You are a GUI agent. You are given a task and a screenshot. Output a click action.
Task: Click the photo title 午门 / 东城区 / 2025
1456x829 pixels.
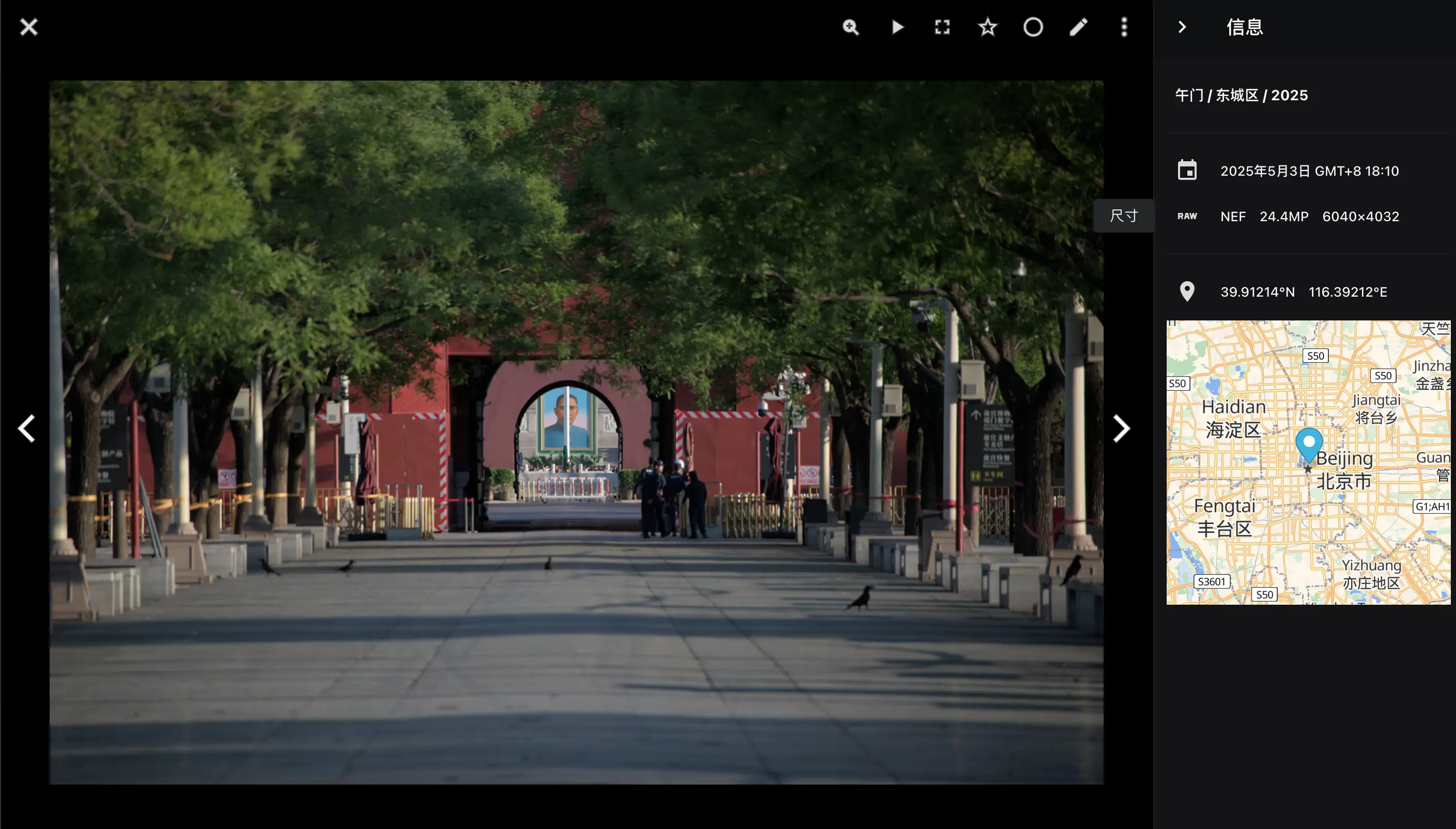coord(1242,95)
